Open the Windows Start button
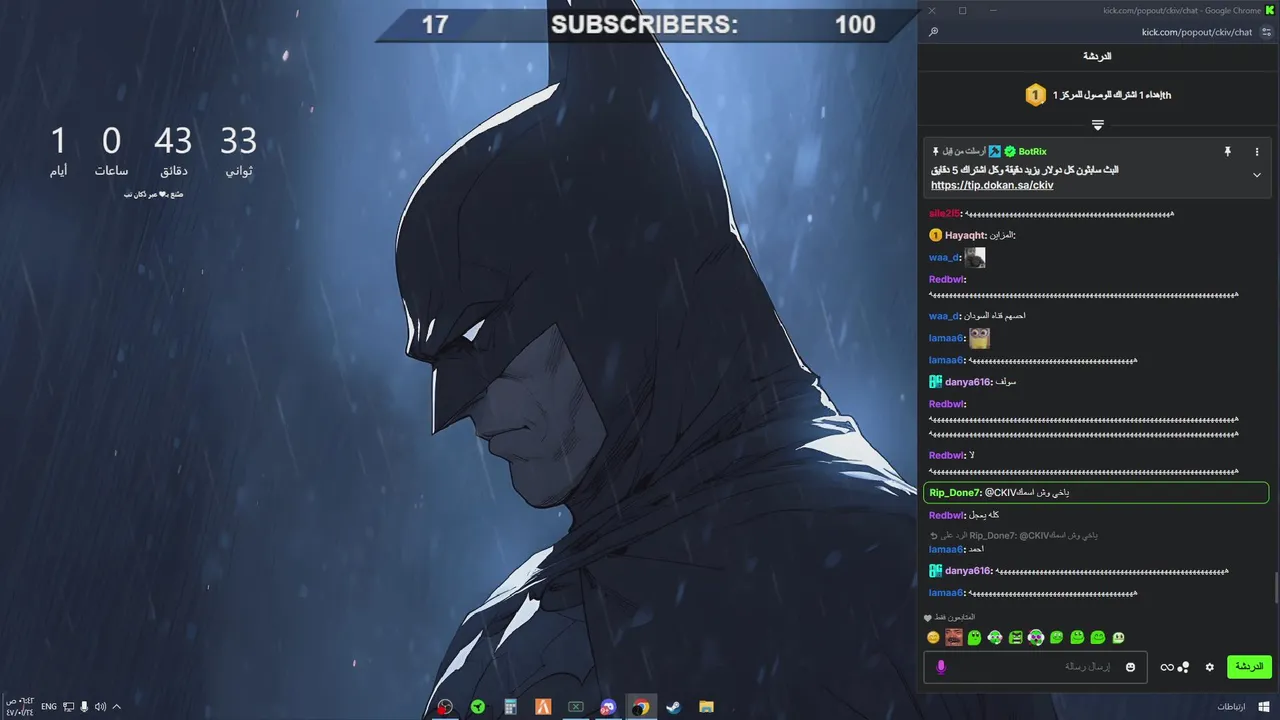 point(1264,707)
